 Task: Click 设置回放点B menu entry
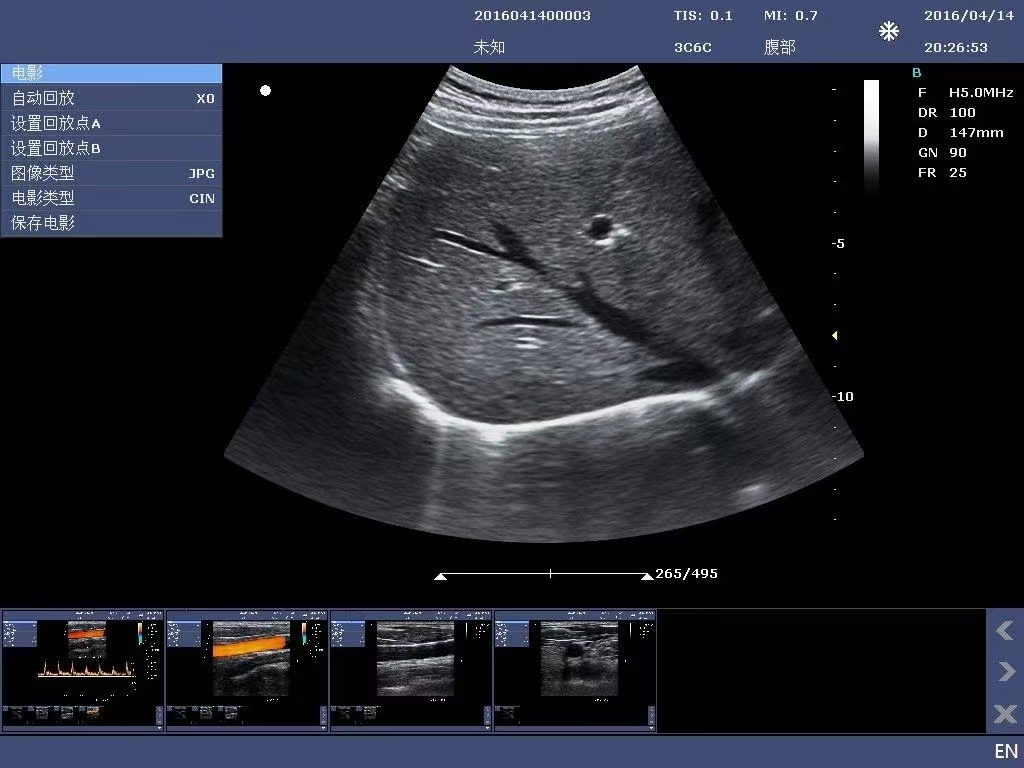(x=110, y=147)
